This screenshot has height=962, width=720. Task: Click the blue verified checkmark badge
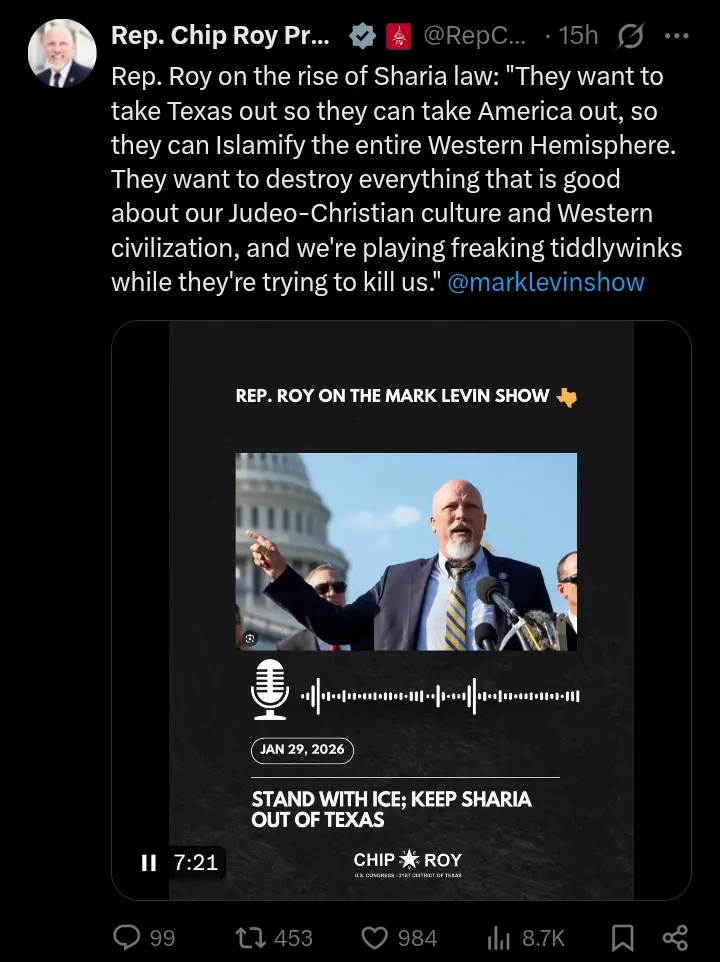point(362,36)
